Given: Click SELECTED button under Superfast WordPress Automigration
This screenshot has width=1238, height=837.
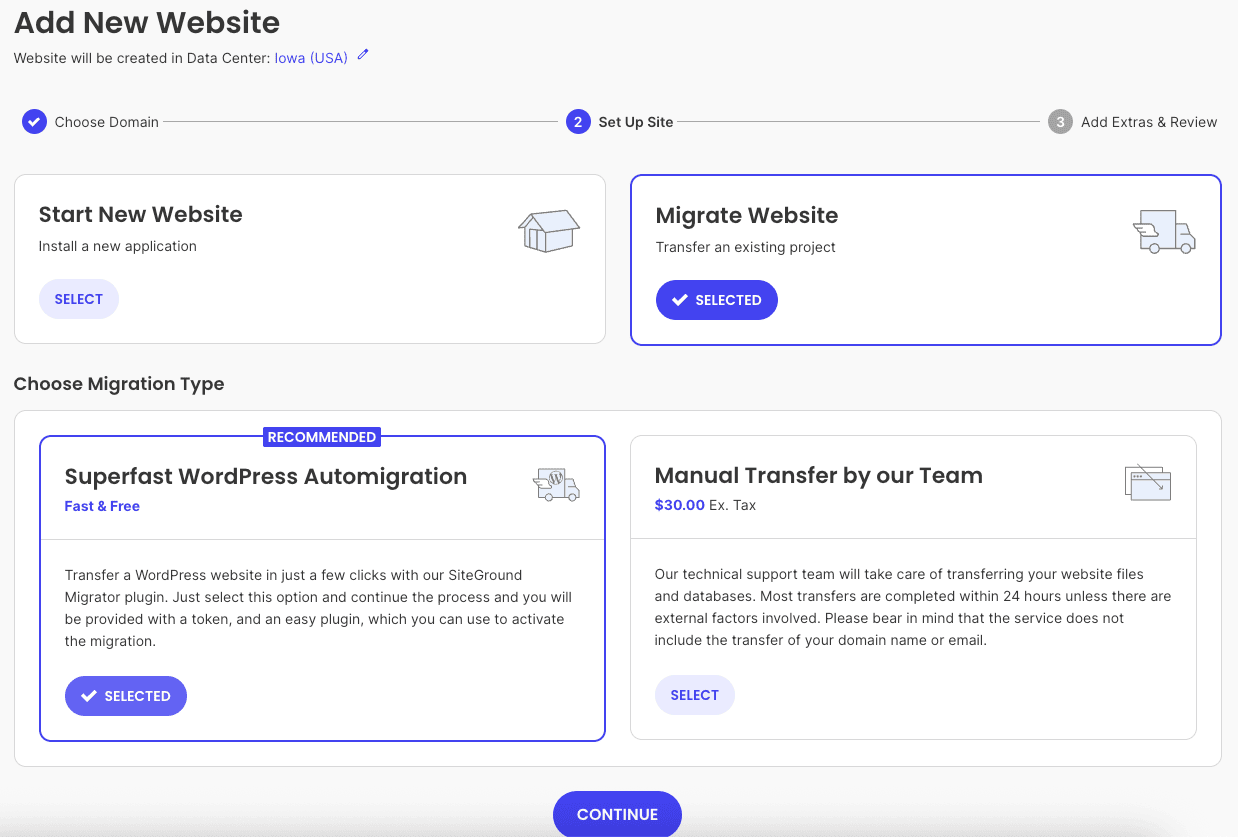Looking at the screenshot, I should point(126,696).
